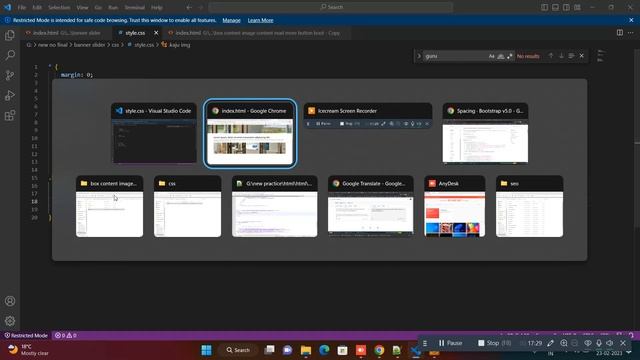Image resolution: width=640 pixels, height=360 pixels.
Task: Click the find input field containing guru
Action: (455, 56)
